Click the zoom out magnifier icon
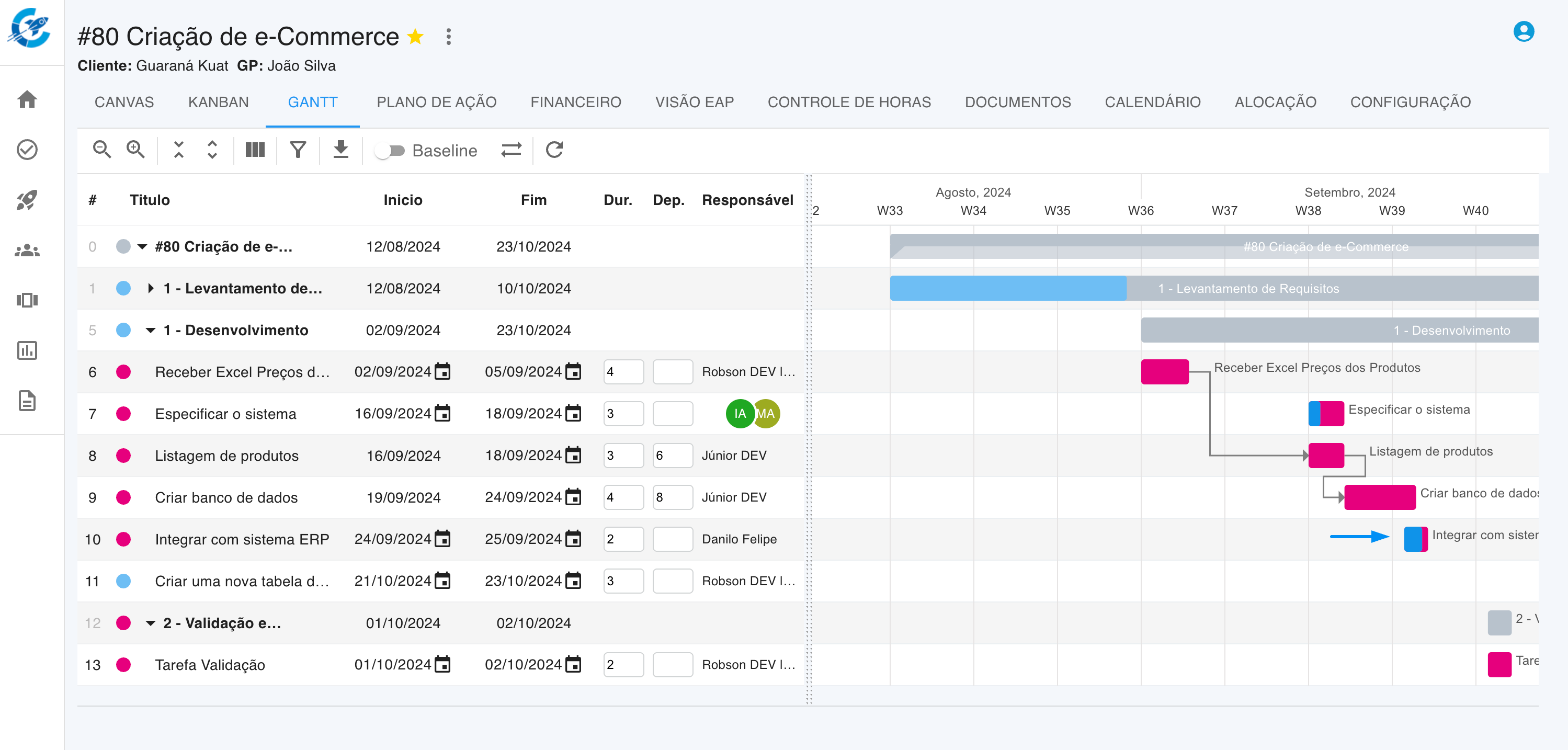The image size is (1568, 750). point(101,150)
